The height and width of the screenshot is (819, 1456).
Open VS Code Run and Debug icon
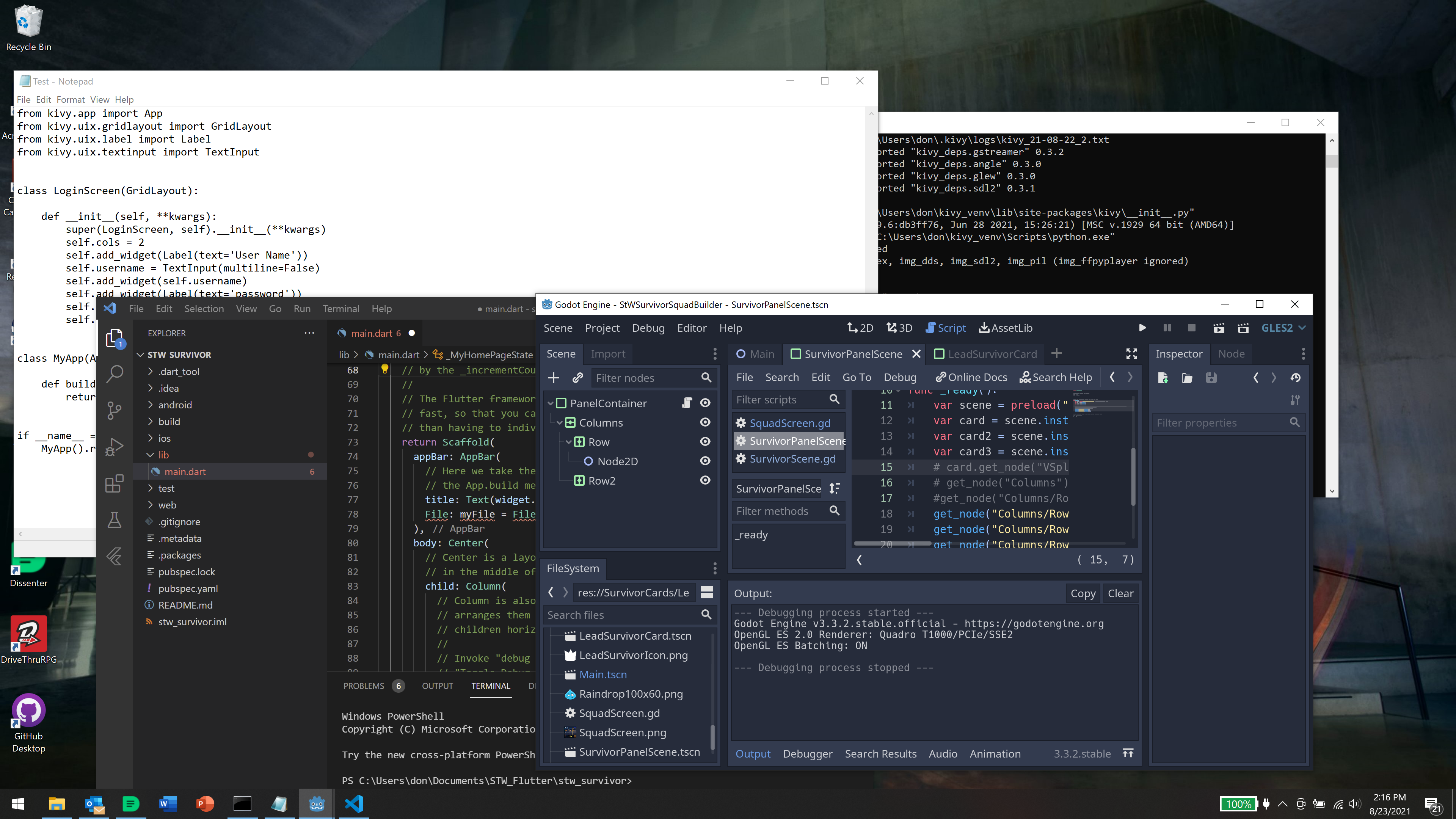click(115, 447)
